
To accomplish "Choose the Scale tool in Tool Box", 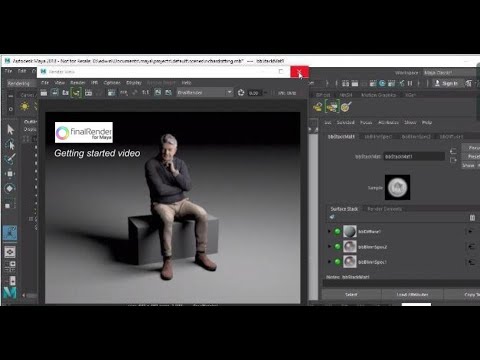I will [x=10, y=204].
